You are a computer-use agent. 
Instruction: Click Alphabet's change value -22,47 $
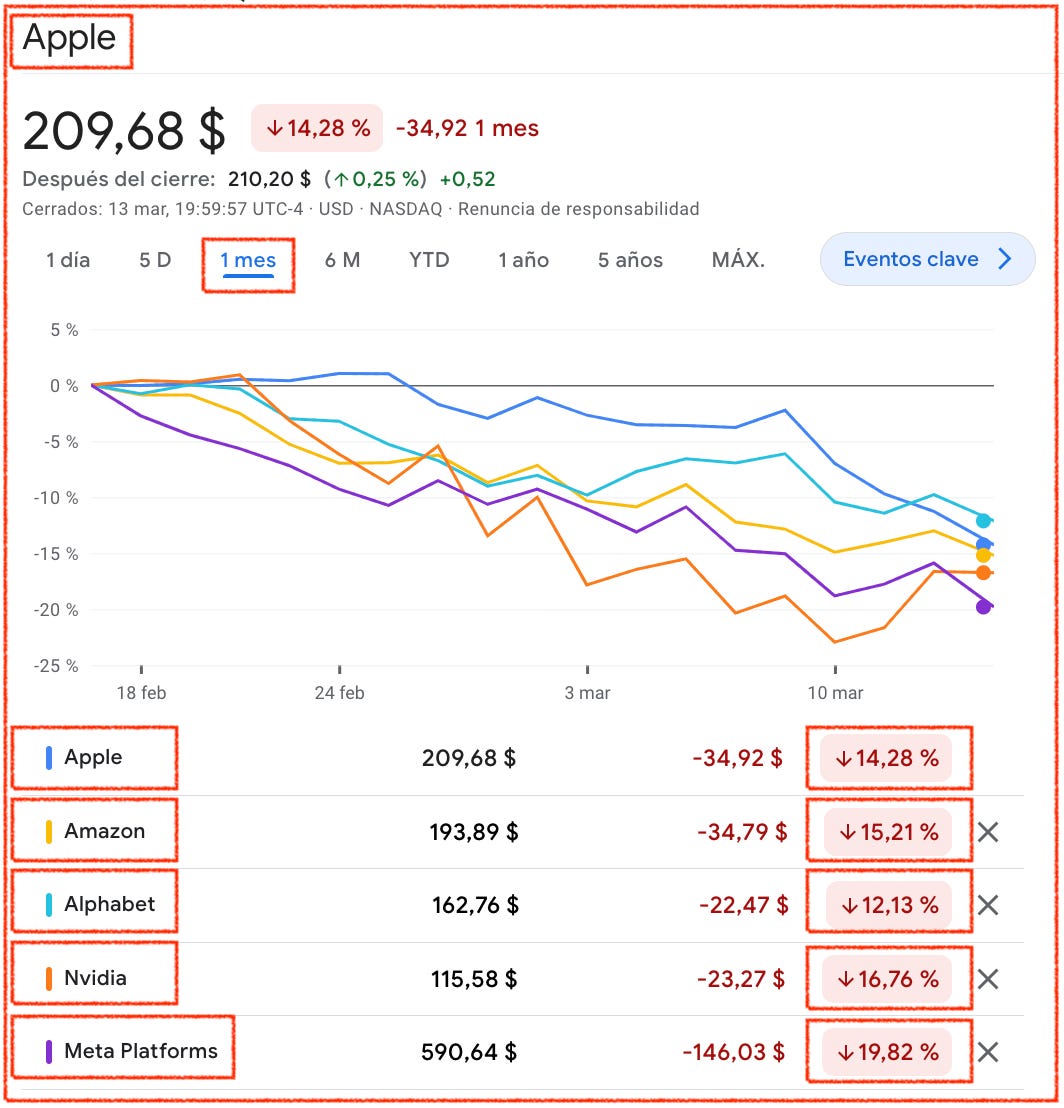coord(743,905)
